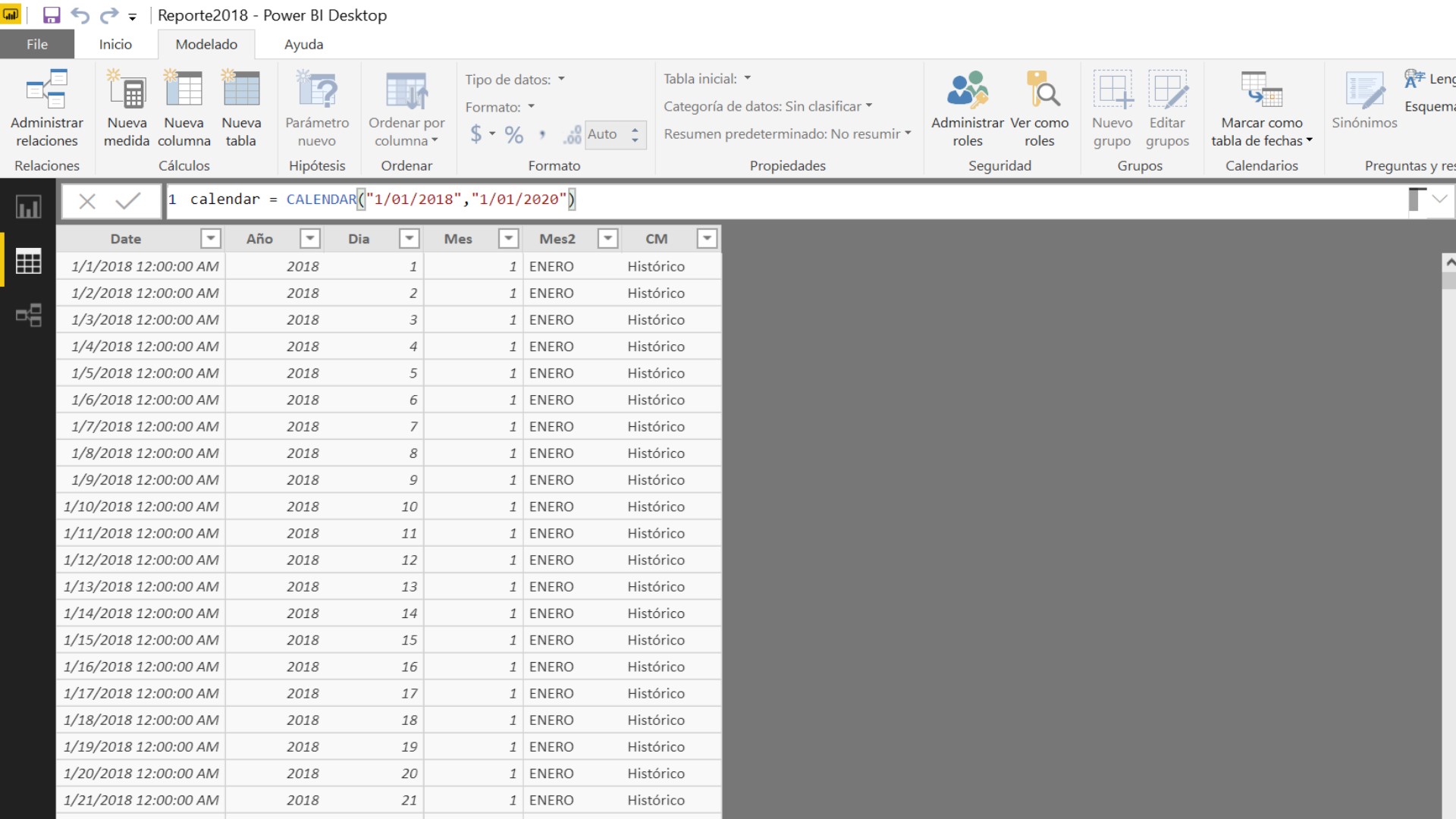Screen dimensions: 1456x819
Task: Switch to Model relationships view
Action: tap(29, 315)
